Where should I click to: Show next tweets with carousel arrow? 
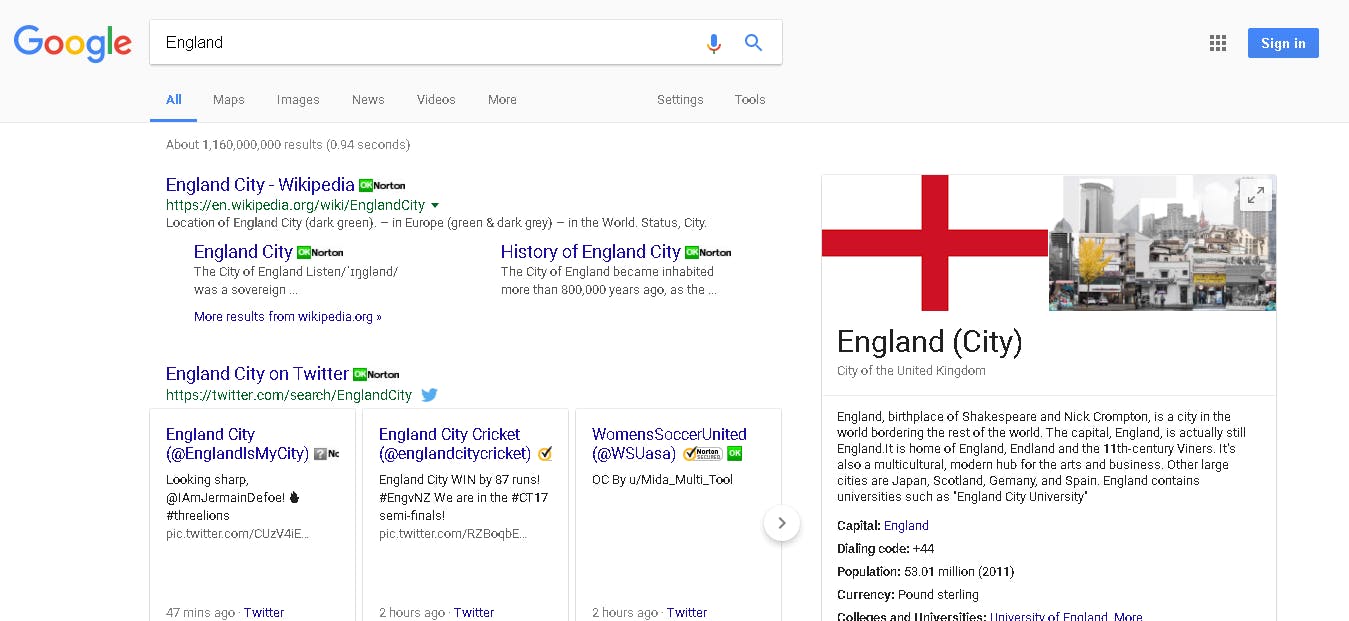782,523
